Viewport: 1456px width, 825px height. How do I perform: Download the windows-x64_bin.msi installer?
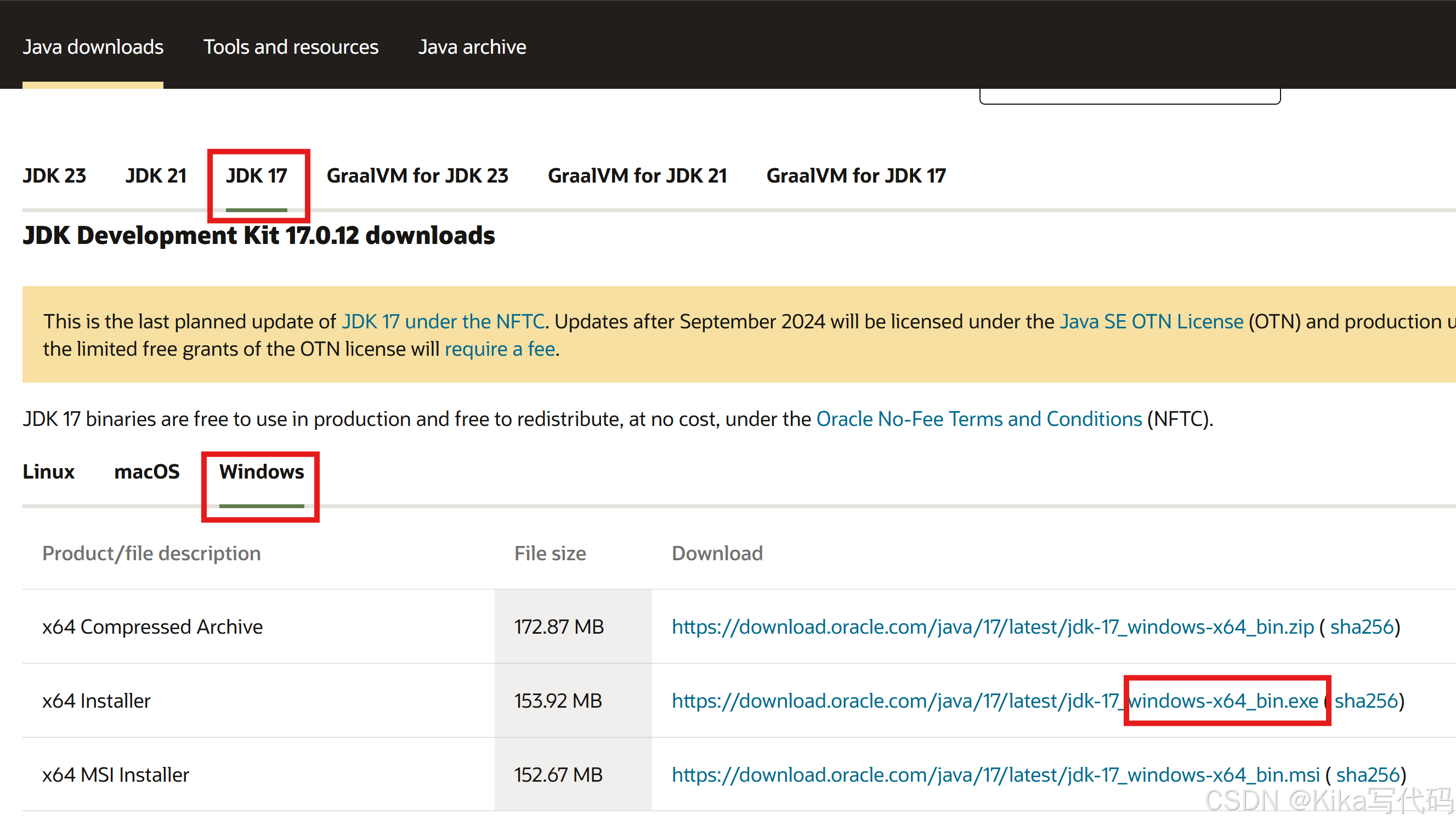tap(996, 775)
